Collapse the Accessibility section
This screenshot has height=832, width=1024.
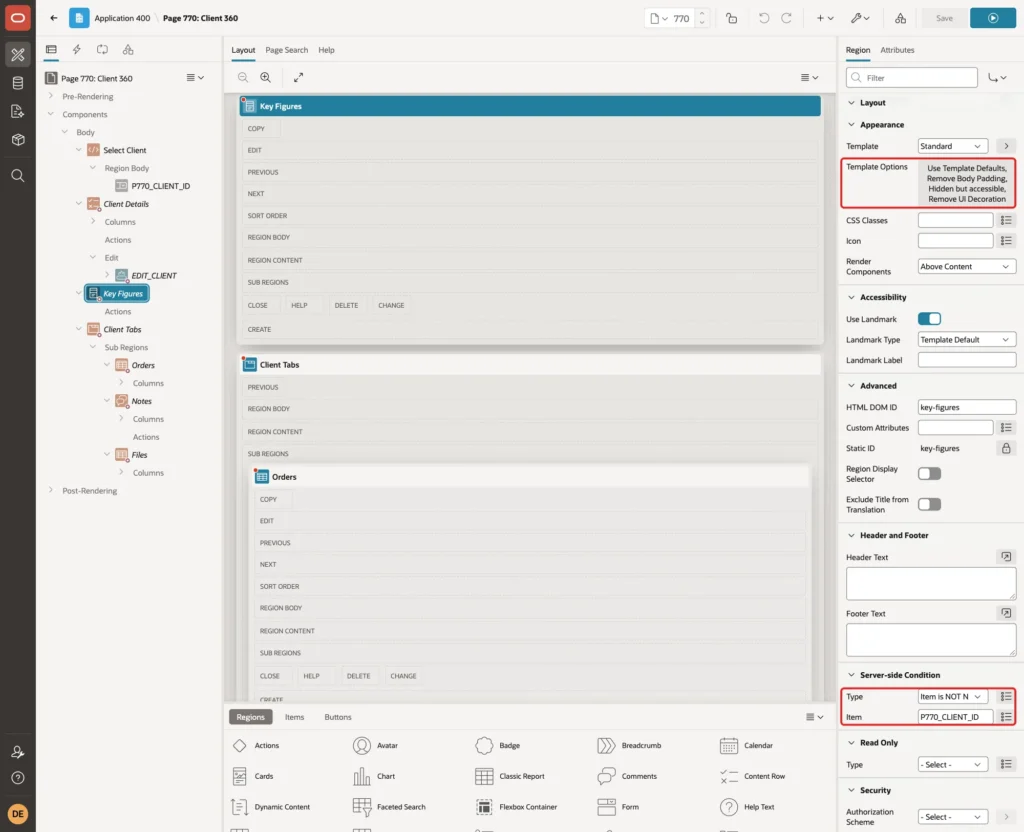(851, 297)
